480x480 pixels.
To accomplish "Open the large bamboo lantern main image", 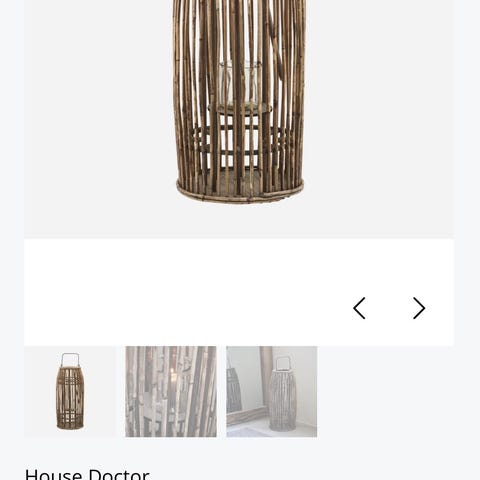I will pyautogui.click(x=239, y=119).
